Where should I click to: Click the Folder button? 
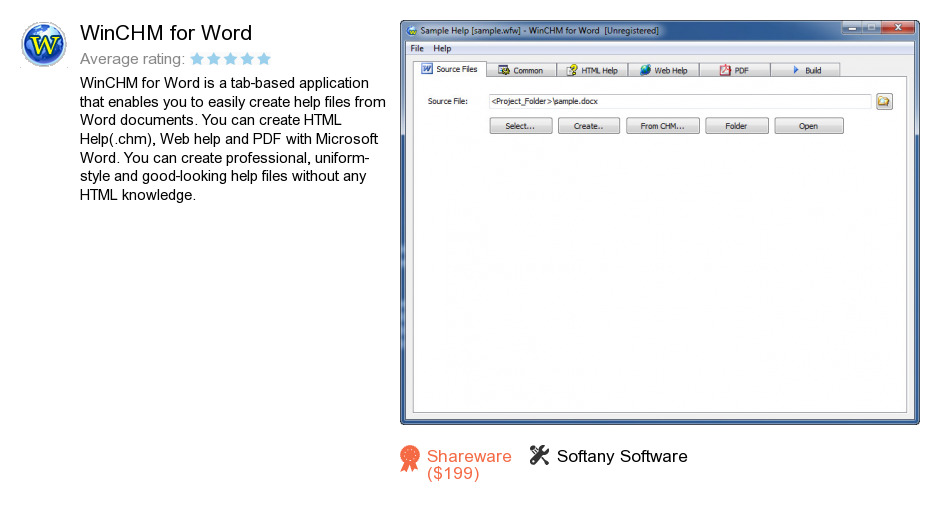pyautogui.click(x=736, y=126)
